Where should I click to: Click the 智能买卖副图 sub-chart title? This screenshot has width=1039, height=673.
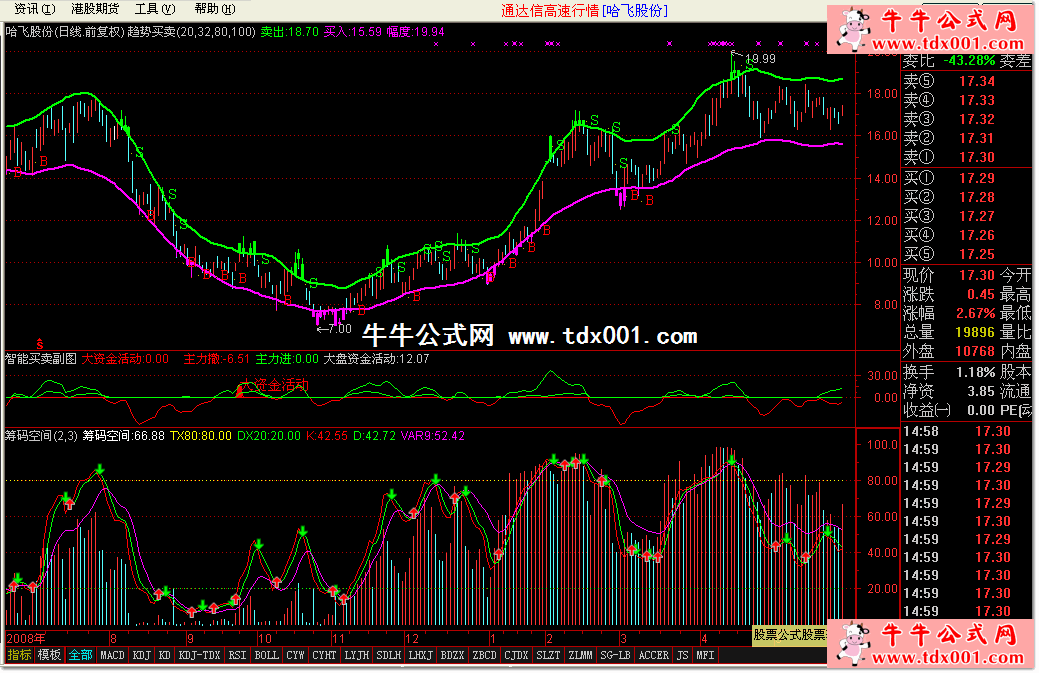pos(41,359)
